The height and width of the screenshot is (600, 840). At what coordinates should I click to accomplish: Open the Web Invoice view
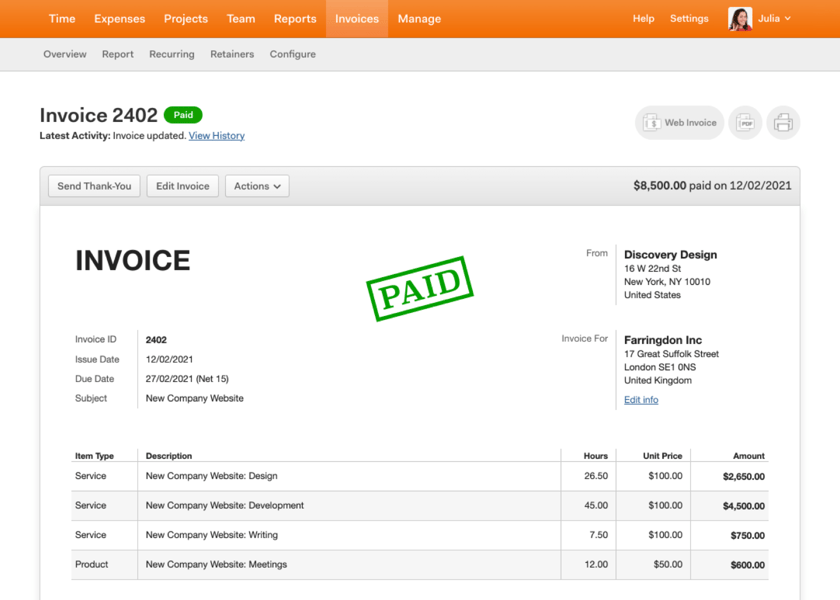(x=679, y=123)
